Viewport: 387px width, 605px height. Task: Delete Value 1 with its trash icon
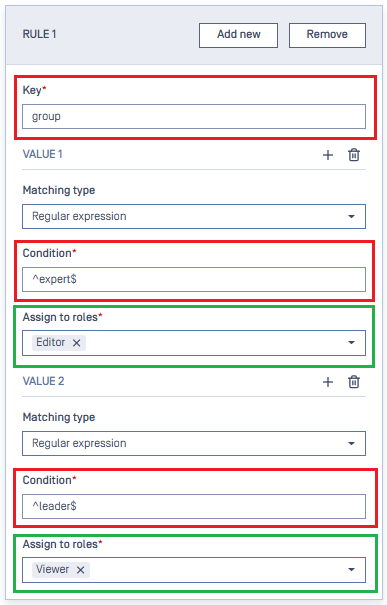tap(354, 155)
